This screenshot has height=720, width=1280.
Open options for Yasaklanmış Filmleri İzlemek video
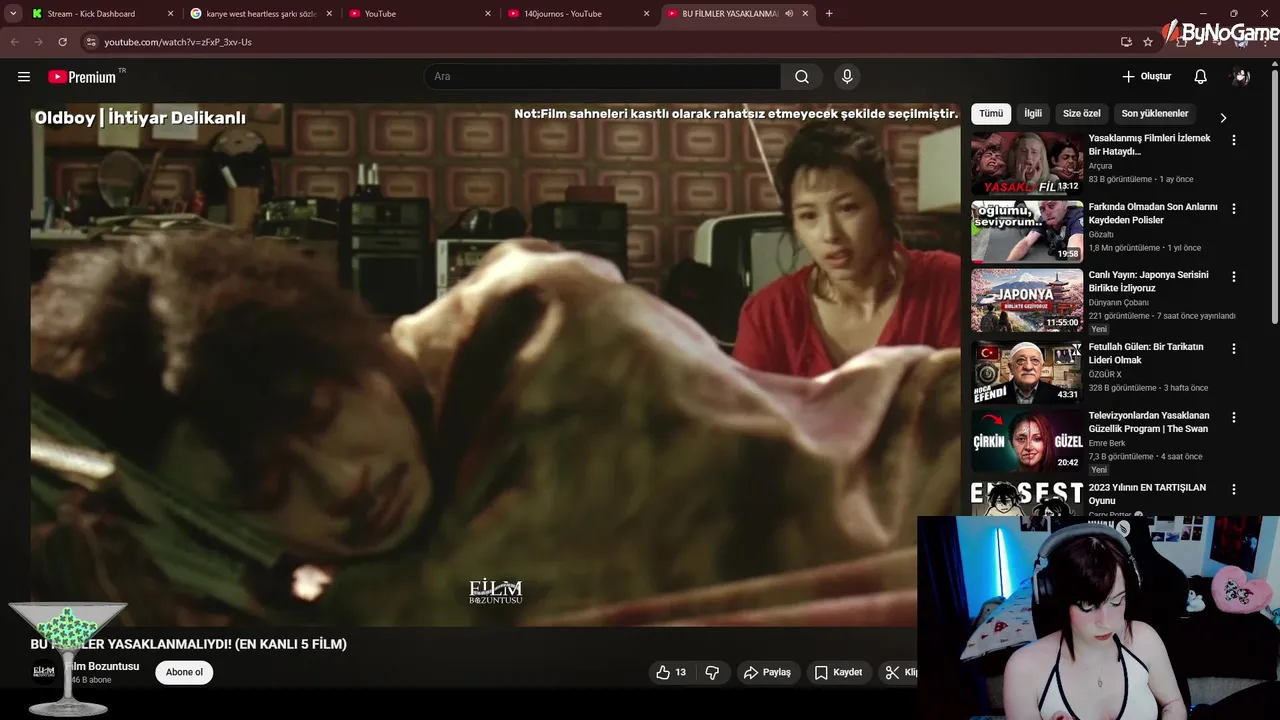tap(1233, 140)
